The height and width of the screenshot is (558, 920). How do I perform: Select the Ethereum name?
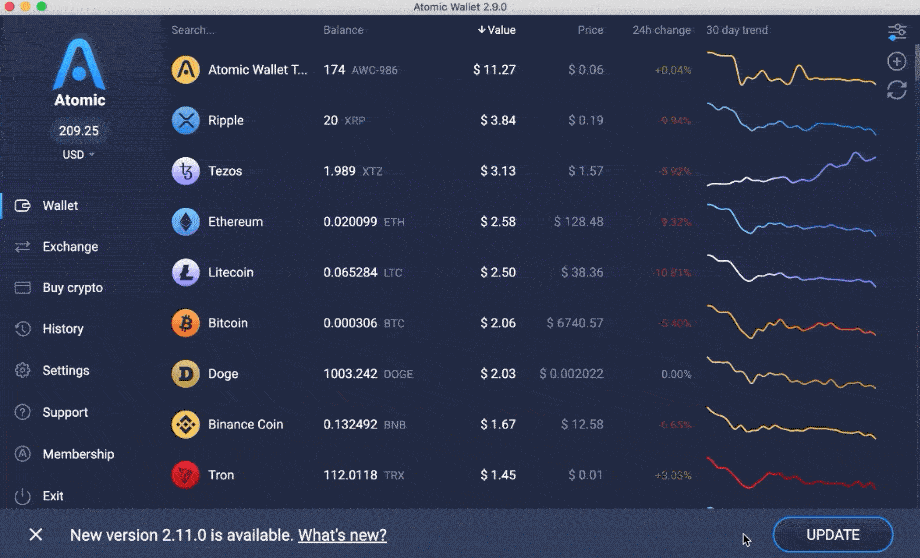[235, 222]
